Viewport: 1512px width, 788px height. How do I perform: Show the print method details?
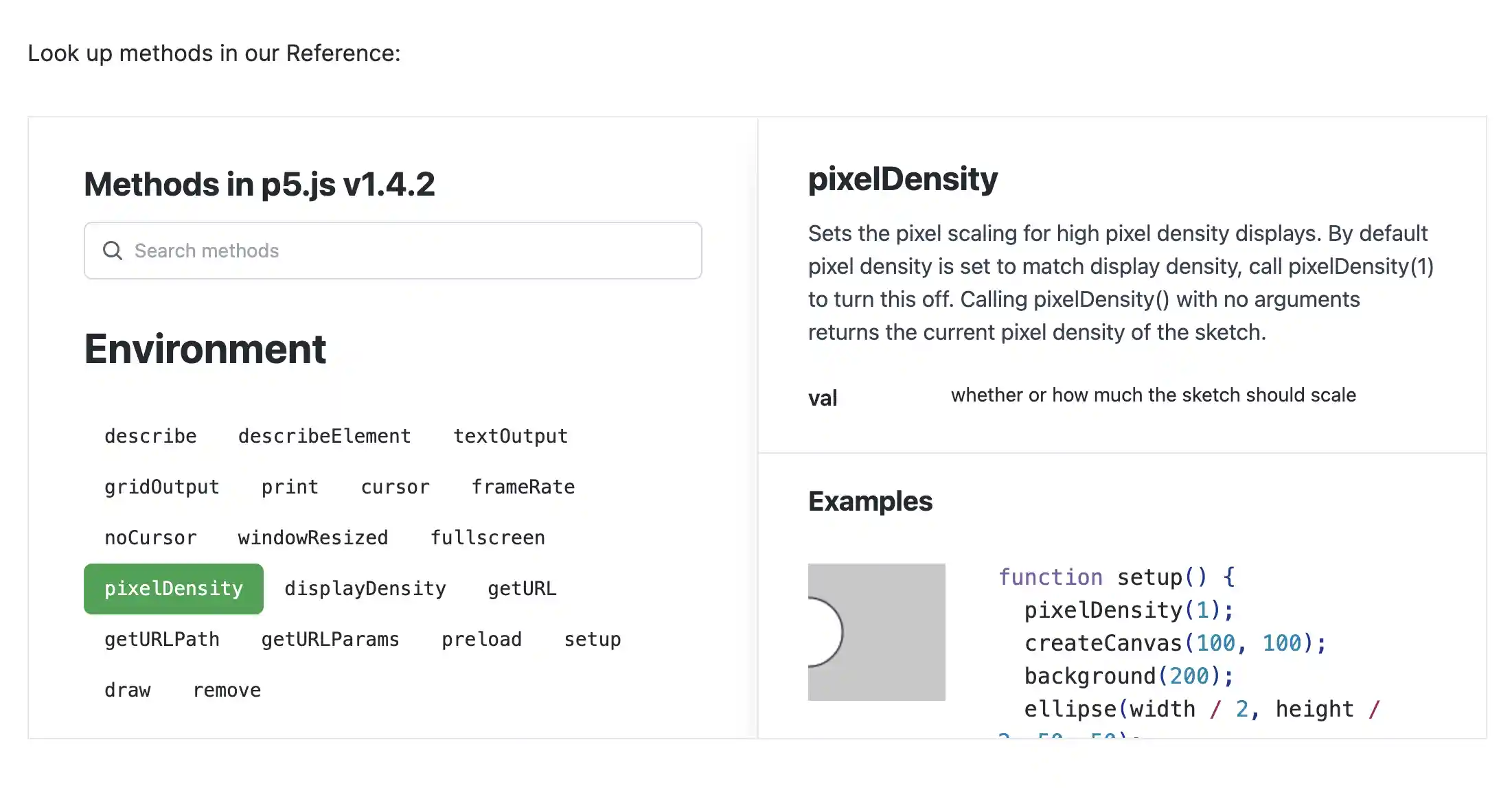click(x=290, y=487)
